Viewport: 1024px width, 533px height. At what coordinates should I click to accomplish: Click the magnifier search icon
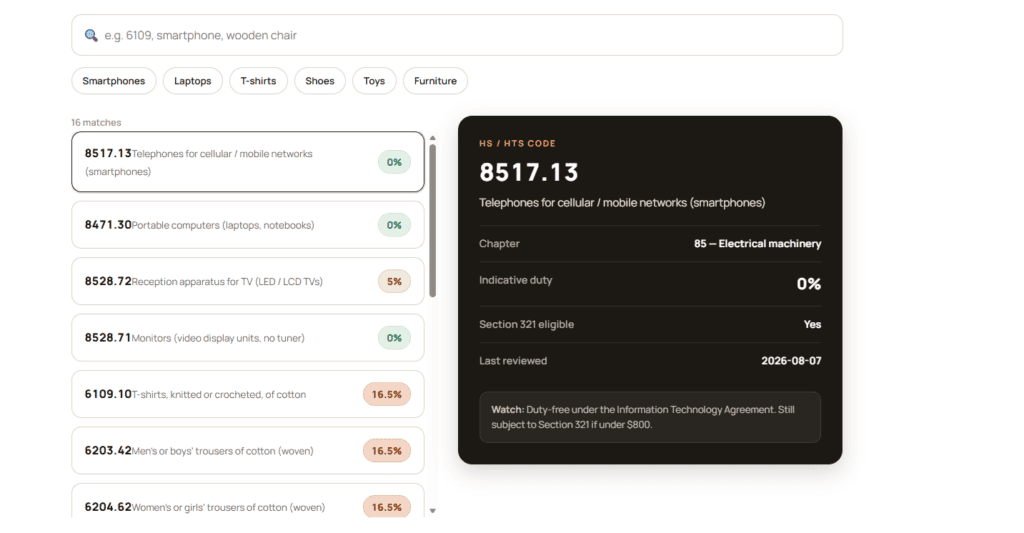[x=91, y=35]
